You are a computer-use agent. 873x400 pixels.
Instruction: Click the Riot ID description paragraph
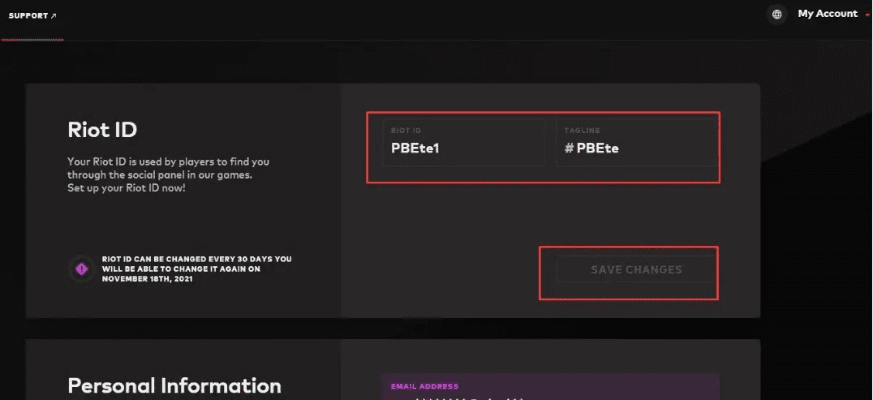[168, 174]
